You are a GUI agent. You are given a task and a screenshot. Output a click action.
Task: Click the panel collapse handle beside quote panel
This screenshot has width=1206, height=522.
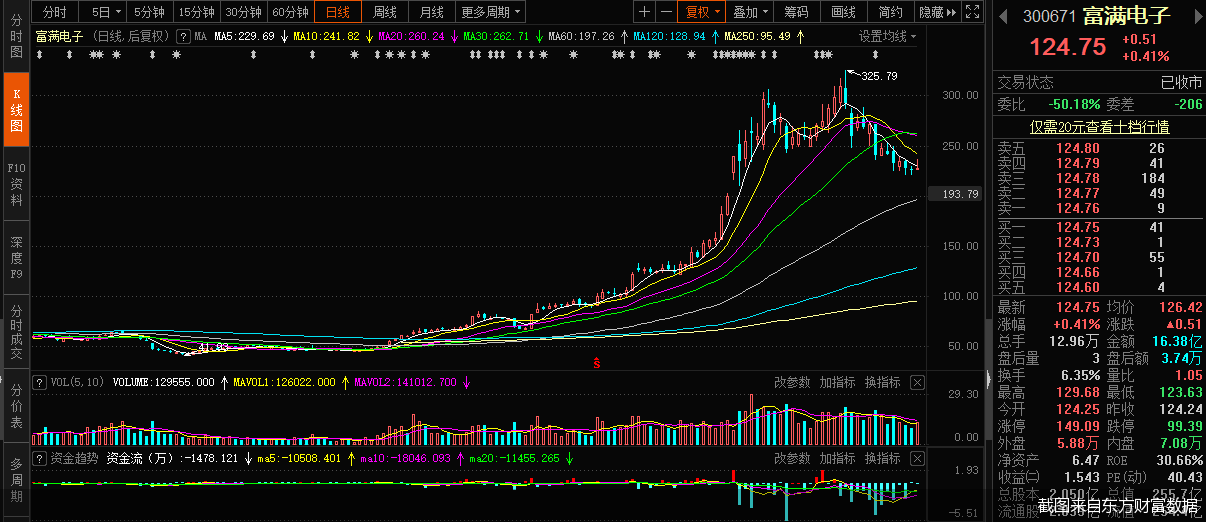tap(990, 378)
